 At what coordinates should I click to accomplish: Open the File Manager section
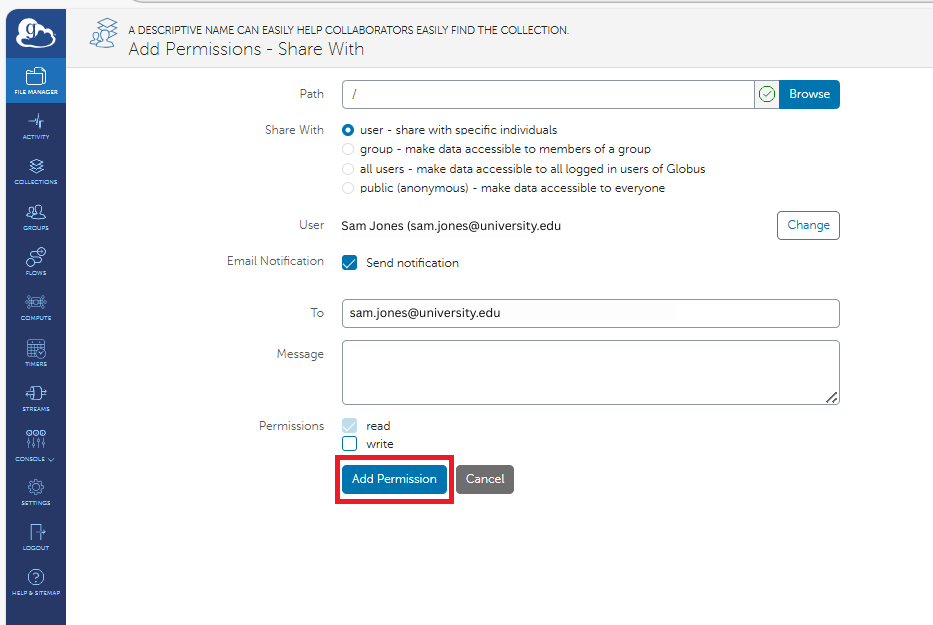pos(35,80)
